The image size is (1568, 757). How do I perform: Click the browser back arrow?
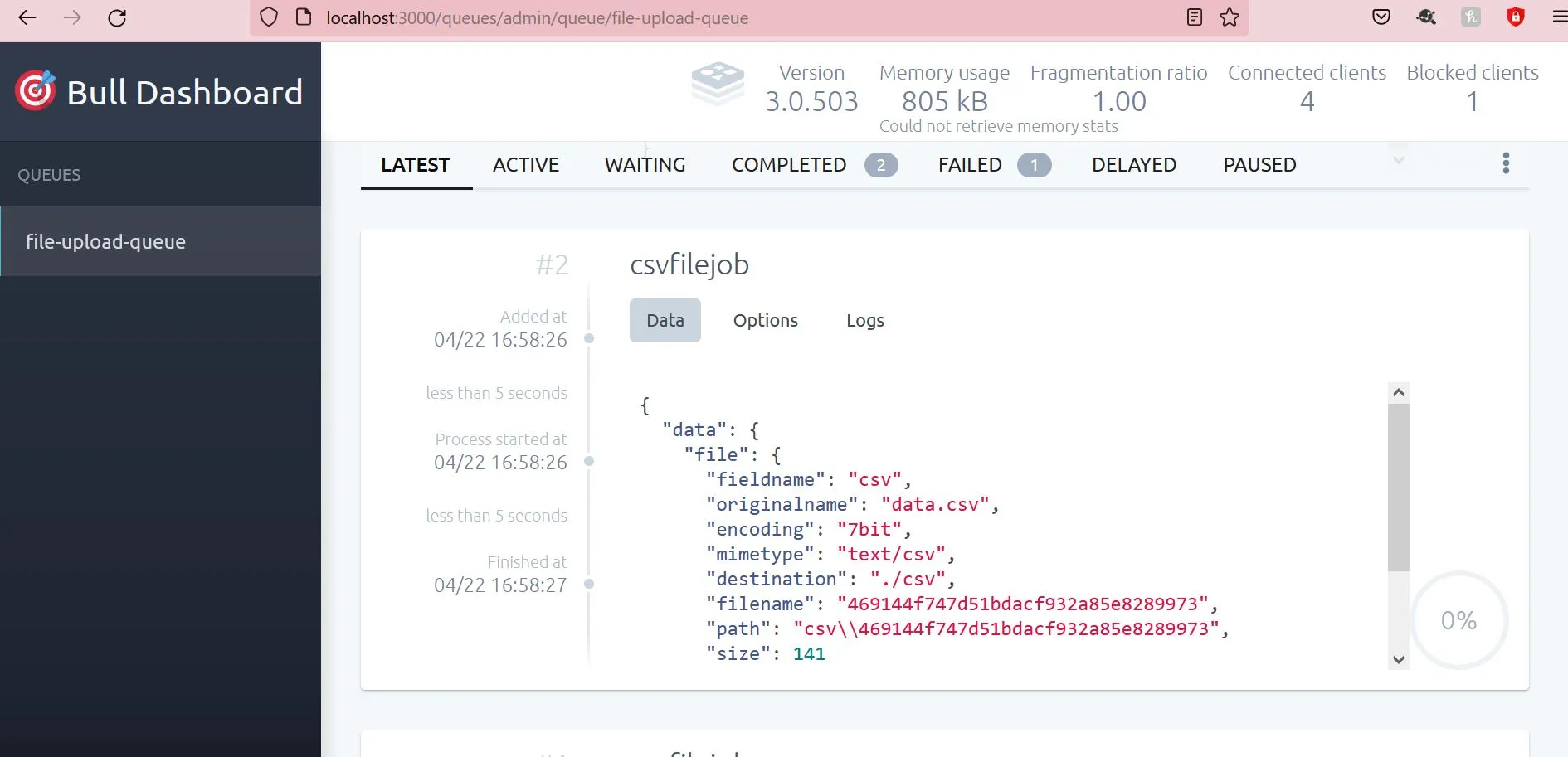[x=27, y=17]
